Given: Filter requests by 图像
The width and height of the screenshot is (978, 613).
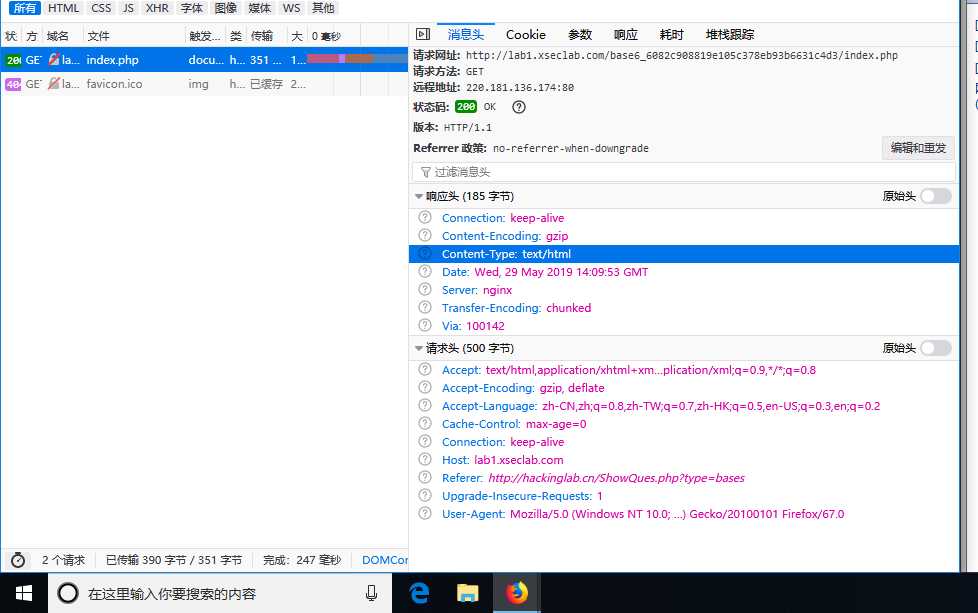Looking at the screenshot, I should 225,8.
